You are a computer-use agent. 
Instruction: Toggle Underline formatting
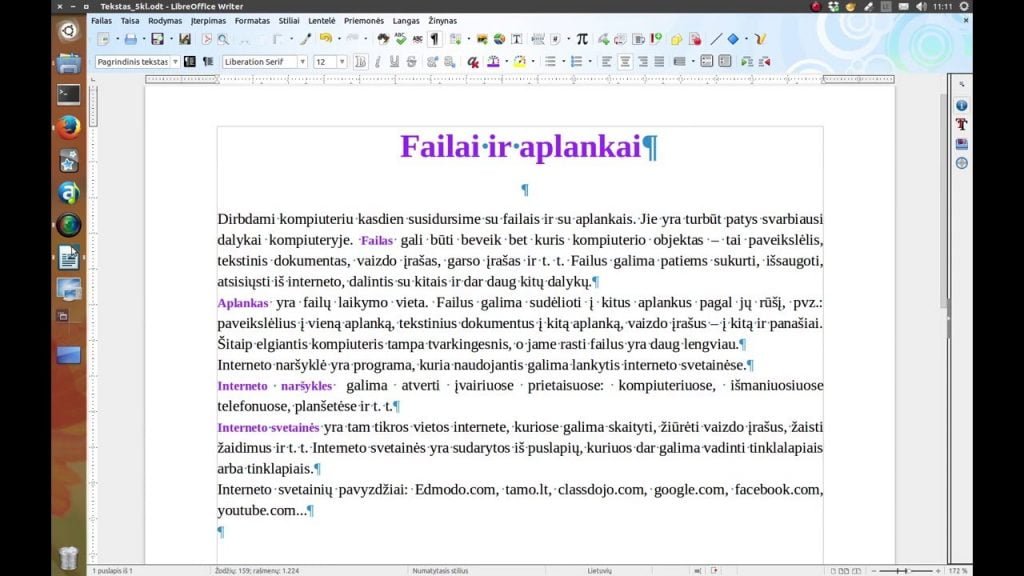pyautogui.click(x=394, y=62)
